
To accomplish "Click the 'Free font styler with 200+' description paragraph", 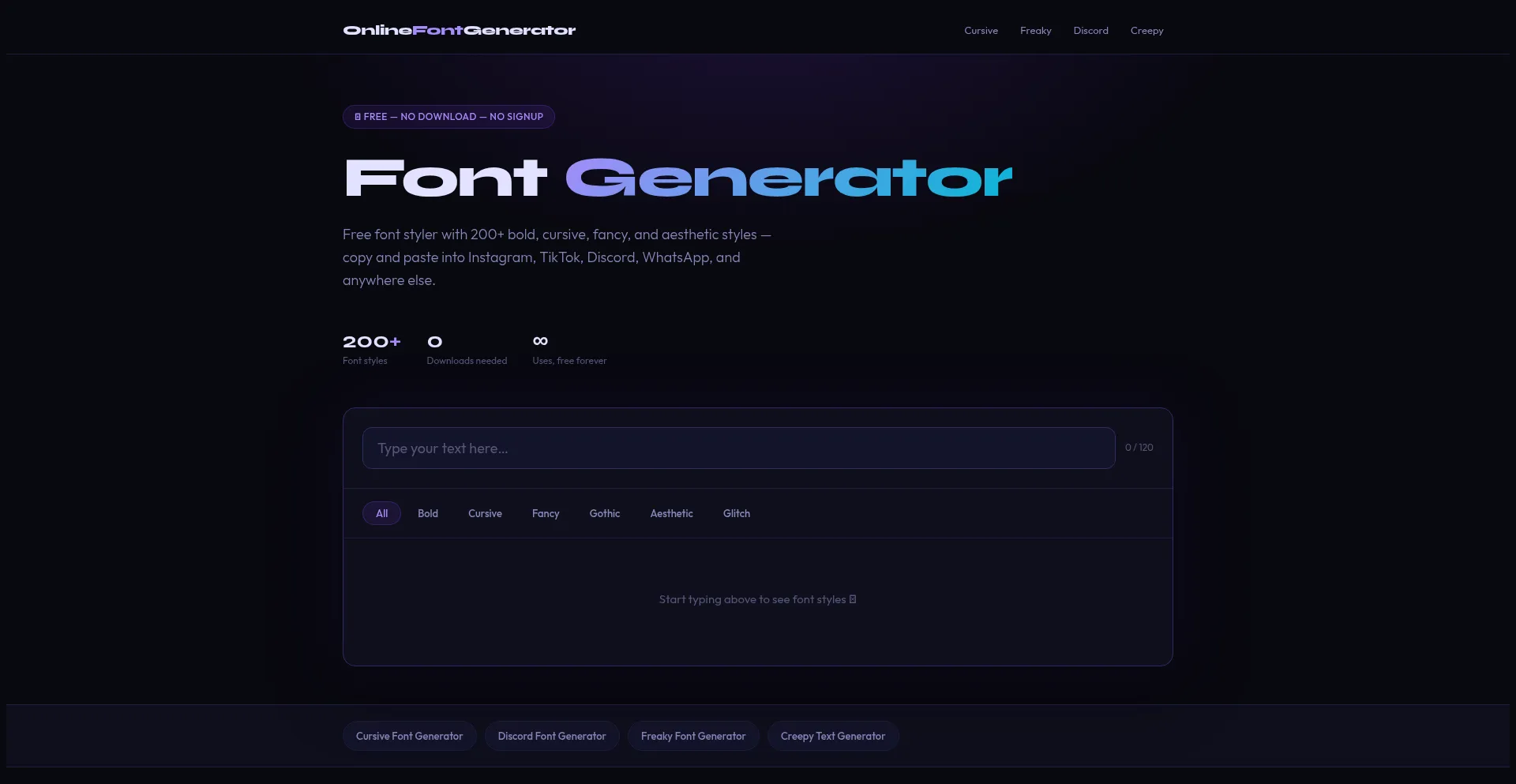I will pyautogui.click(x=557, y=257).
